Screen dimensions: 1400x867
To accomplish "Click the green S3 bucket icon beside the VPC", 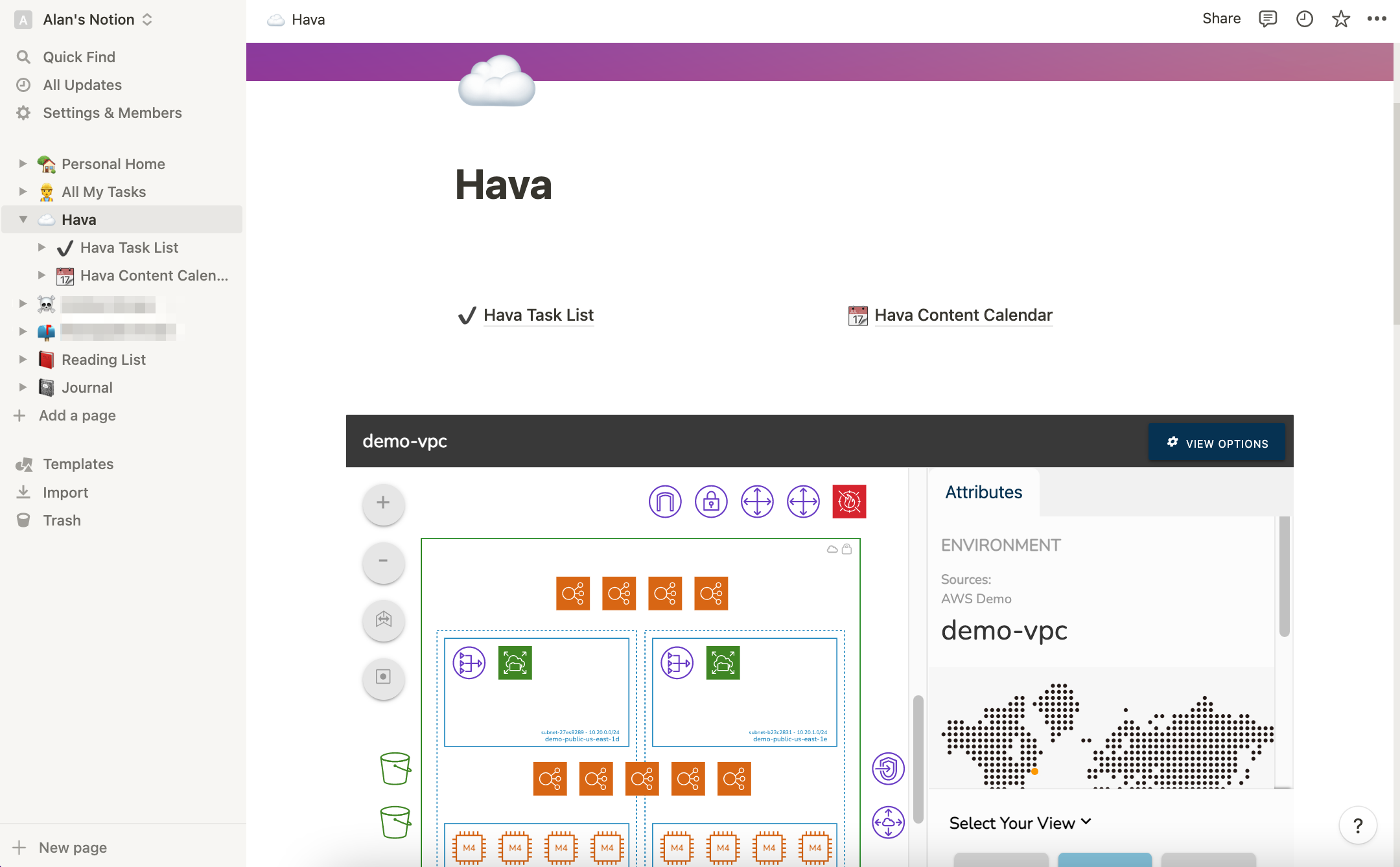I will [395, 769].
